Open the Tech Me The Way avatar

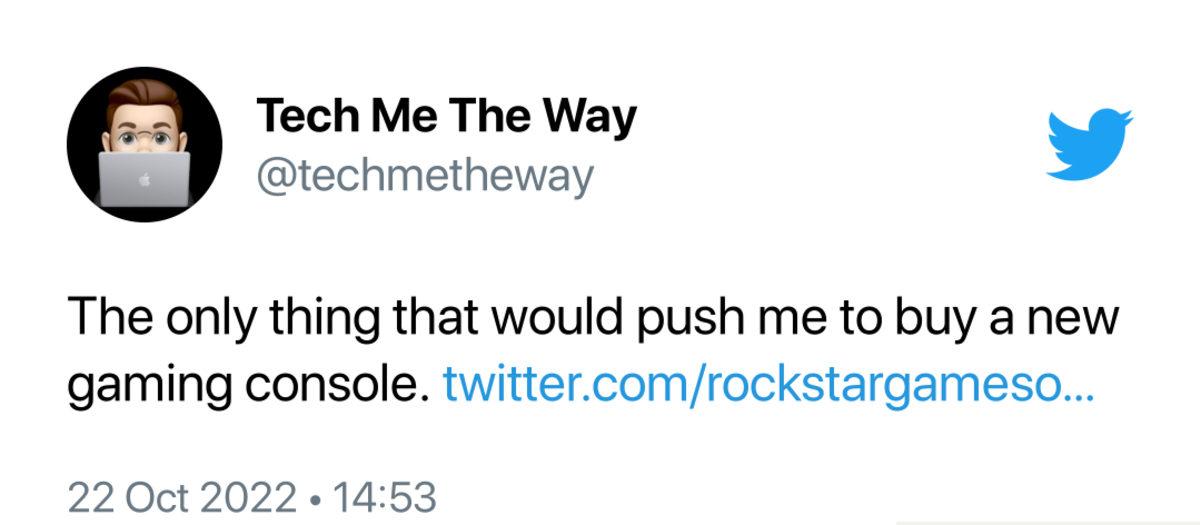(x=144, y=146)
